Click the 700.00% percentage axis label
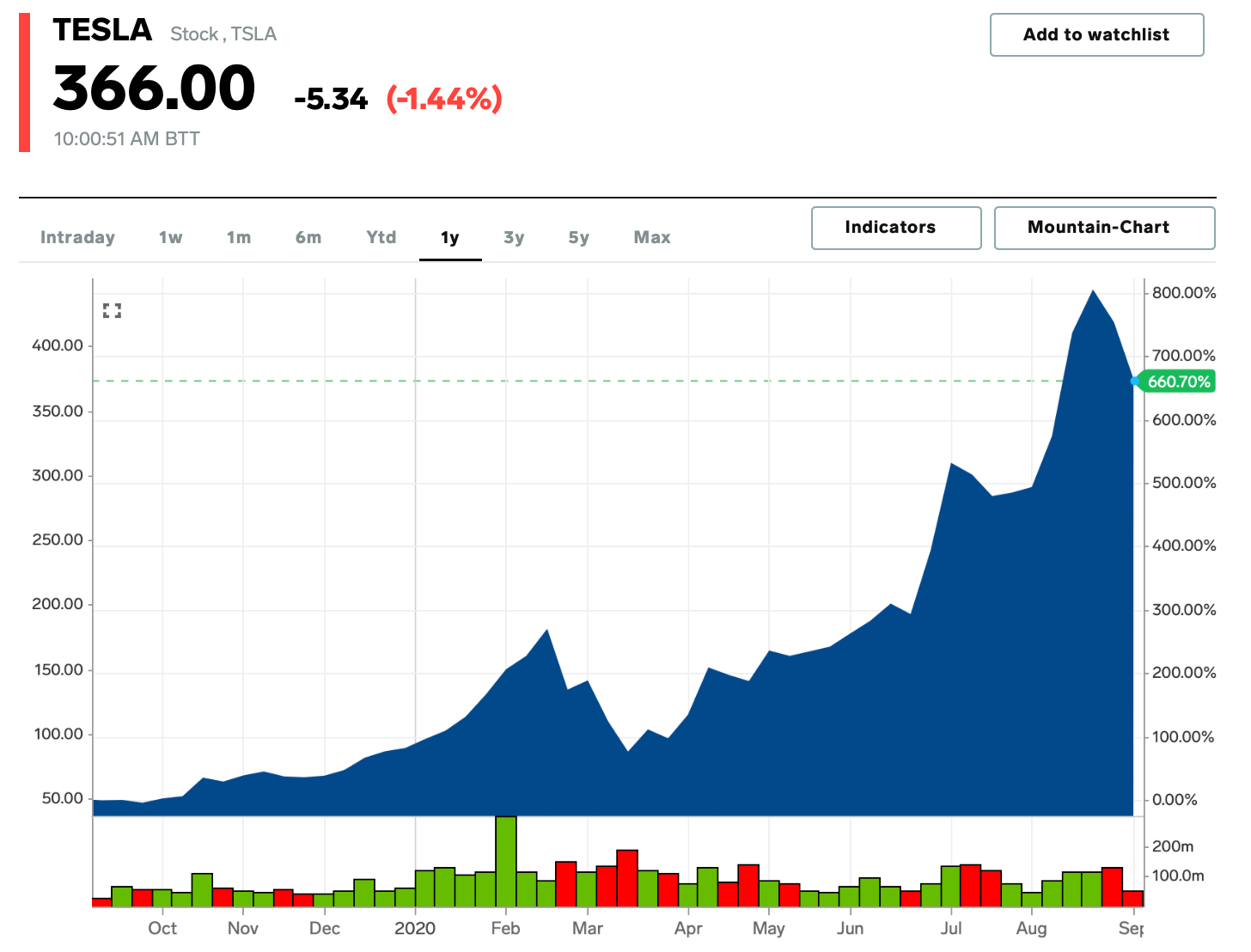The height and width of the screenshot is (952, 1251). point(1184,356)
